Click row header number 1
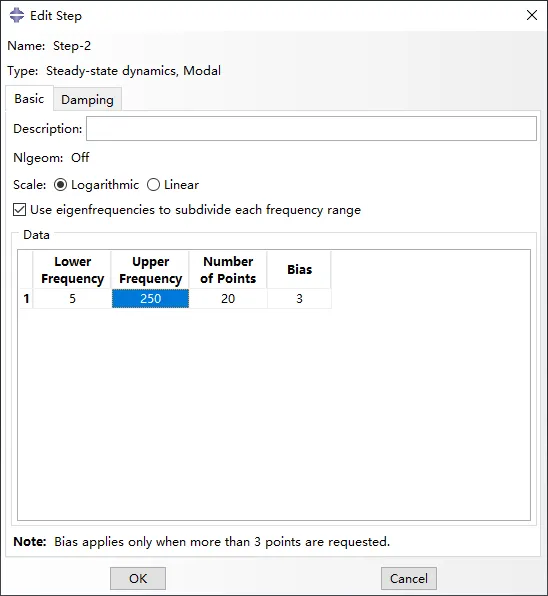 tap(26, 299)
